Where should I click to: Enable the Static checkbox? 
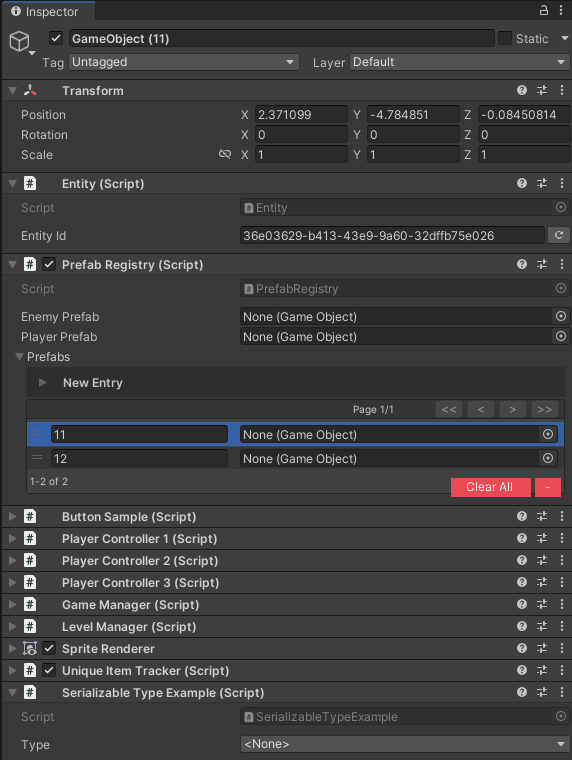point(505,38)
